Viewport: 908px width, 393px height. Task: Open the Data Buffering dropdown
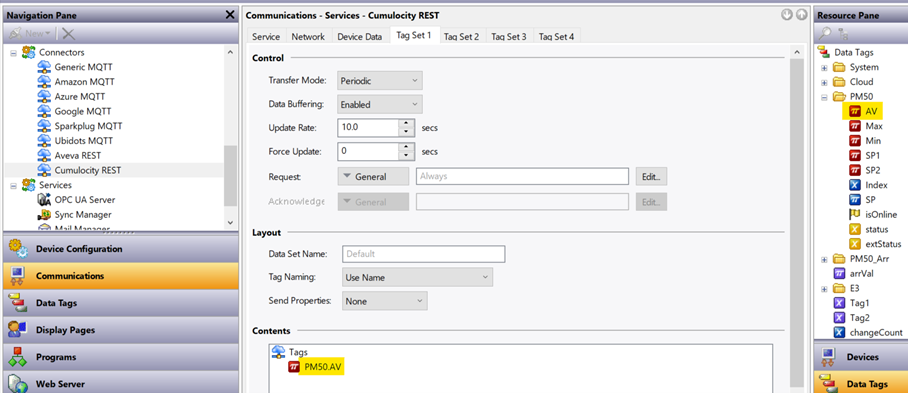point(379,105)
